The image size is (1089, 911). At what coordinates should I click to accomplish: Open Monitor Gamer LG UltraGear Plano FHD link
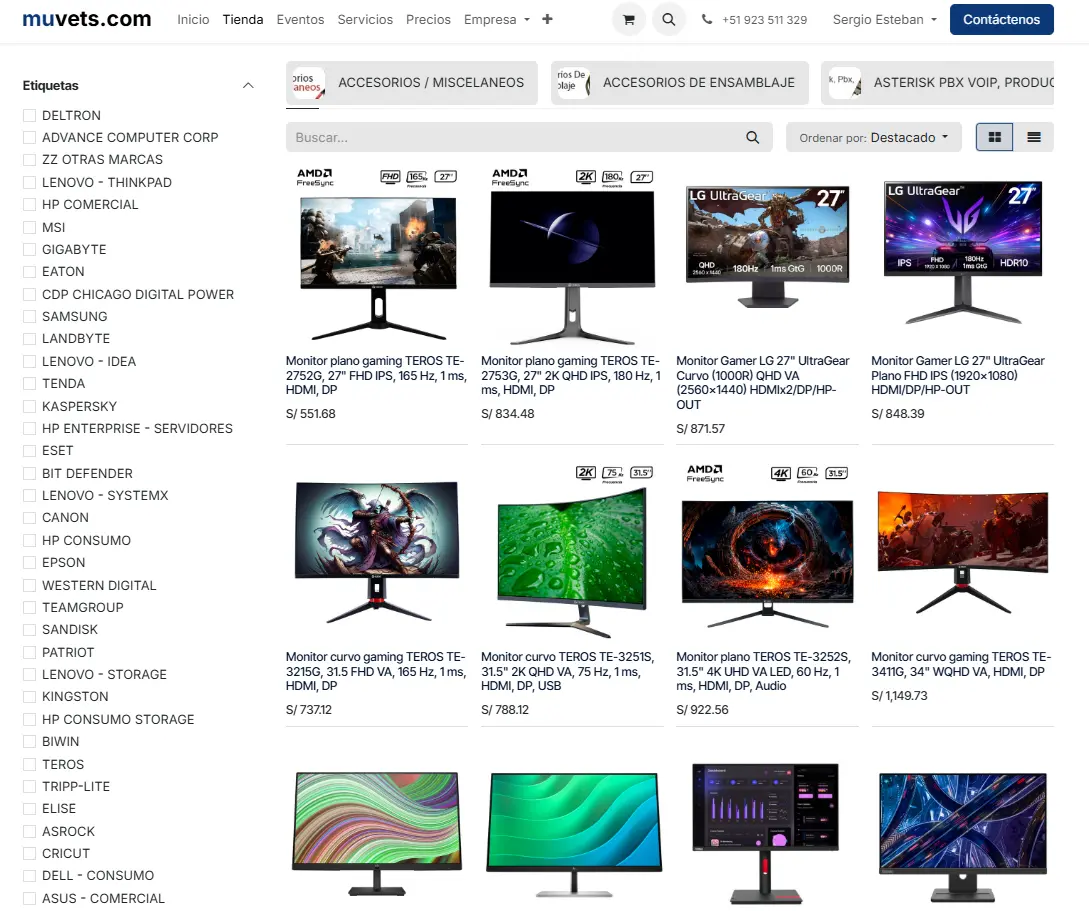958,375
